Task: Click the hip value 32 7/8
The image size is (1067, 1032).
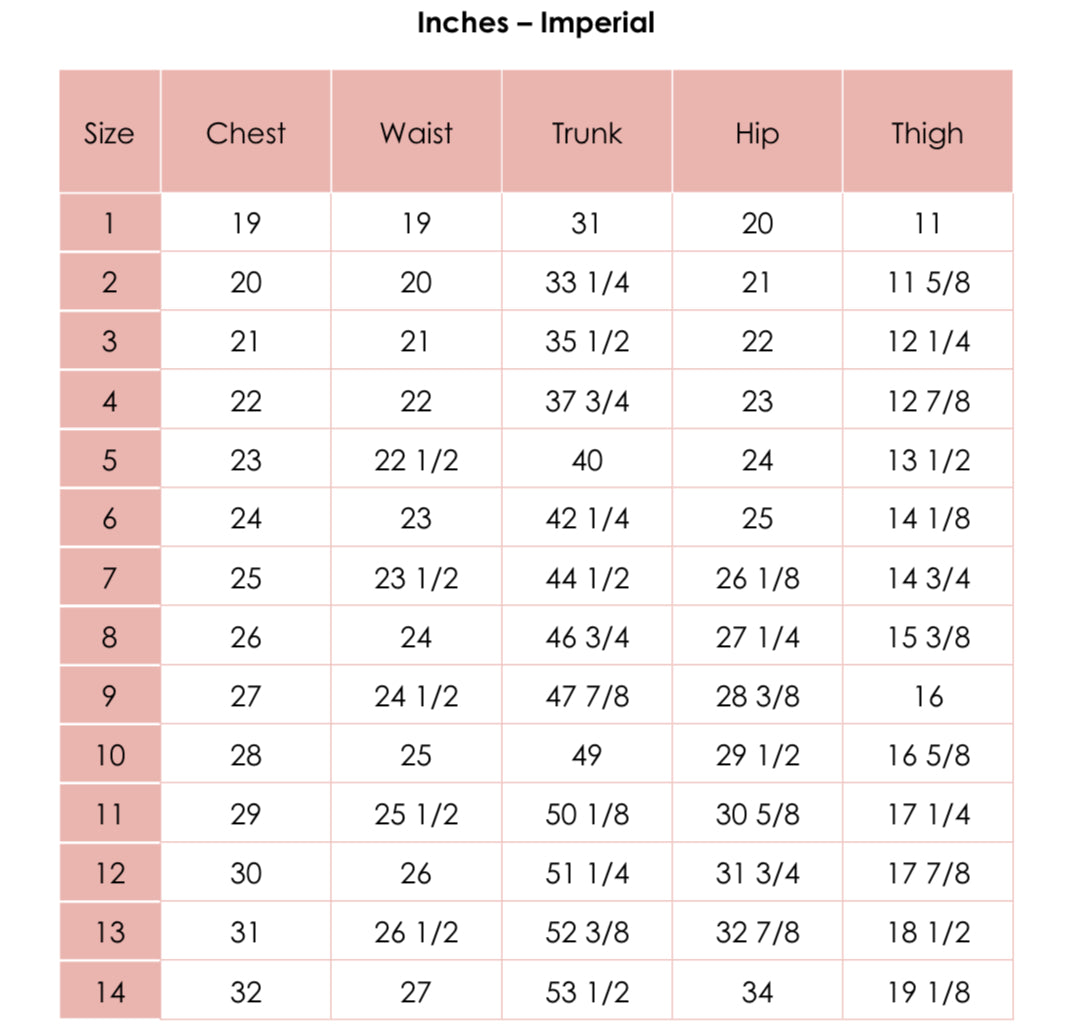Action: coord(757,933)
